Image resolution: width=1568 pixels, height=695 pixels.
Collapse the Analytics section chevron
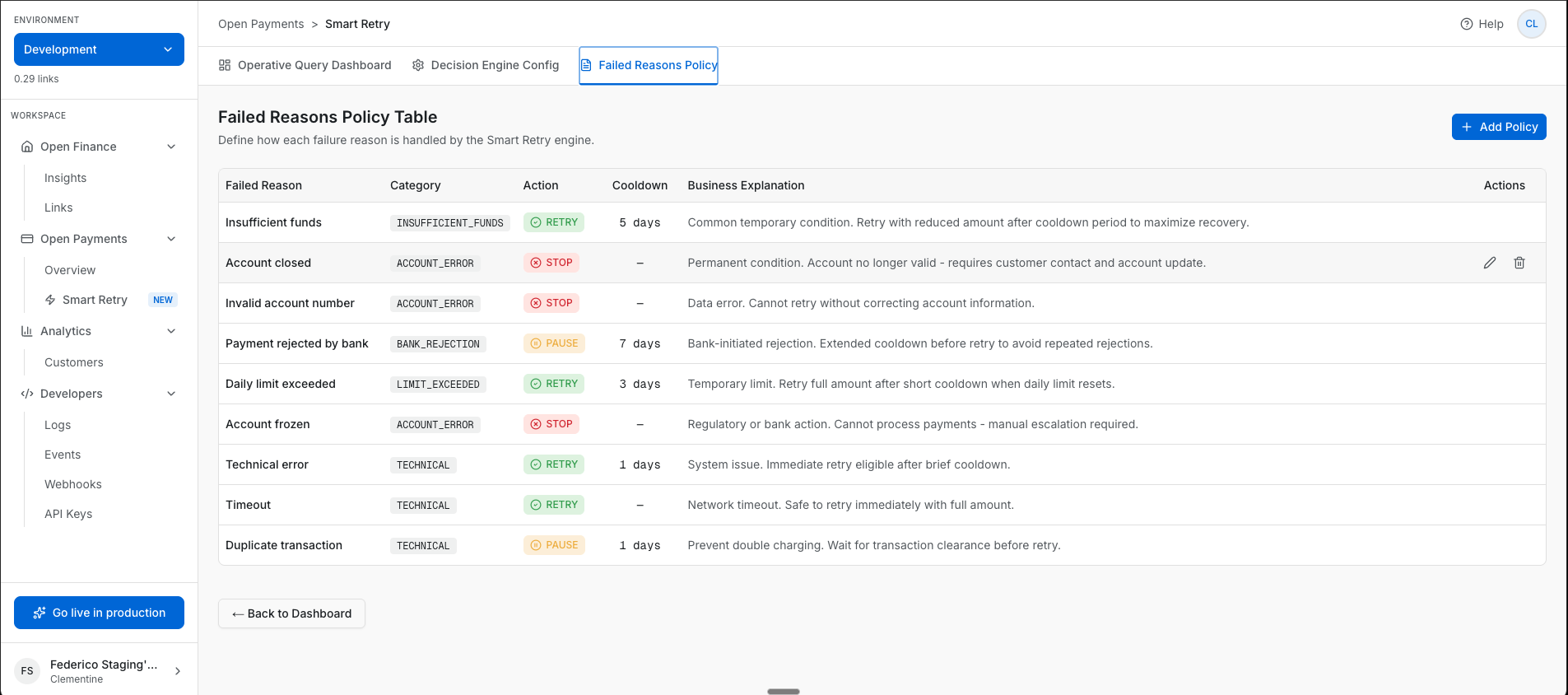[171, 331]
